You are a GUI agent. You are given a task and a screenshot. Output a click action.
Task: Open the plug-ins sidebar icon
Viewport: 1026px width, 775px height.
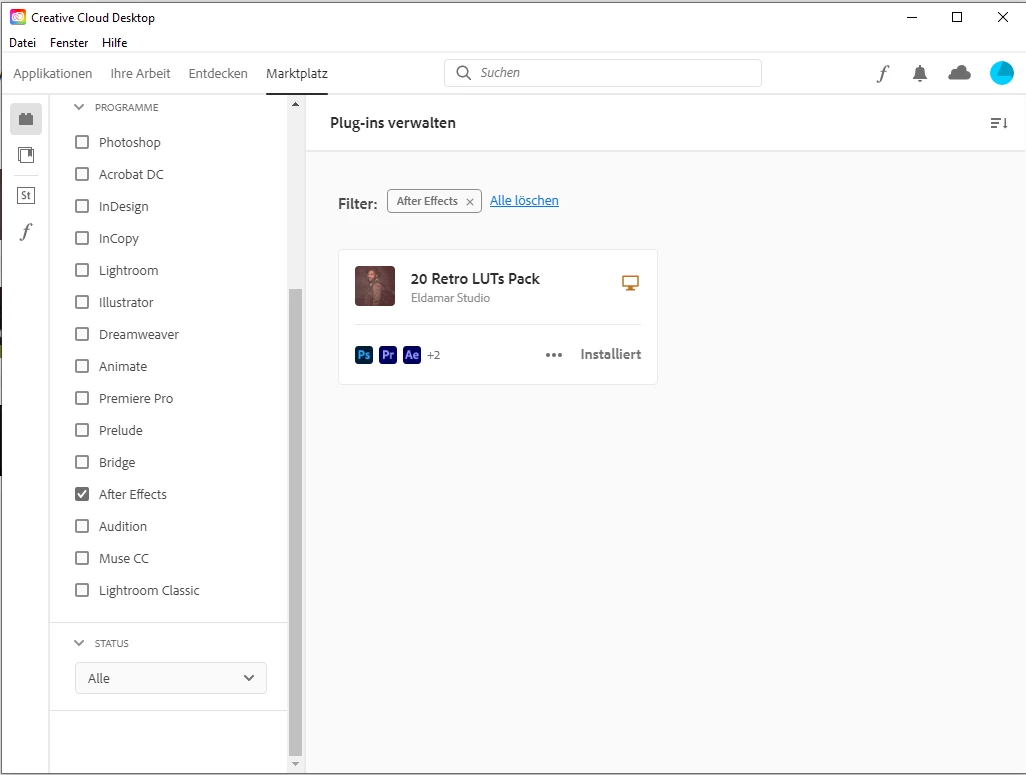[26, 119]
